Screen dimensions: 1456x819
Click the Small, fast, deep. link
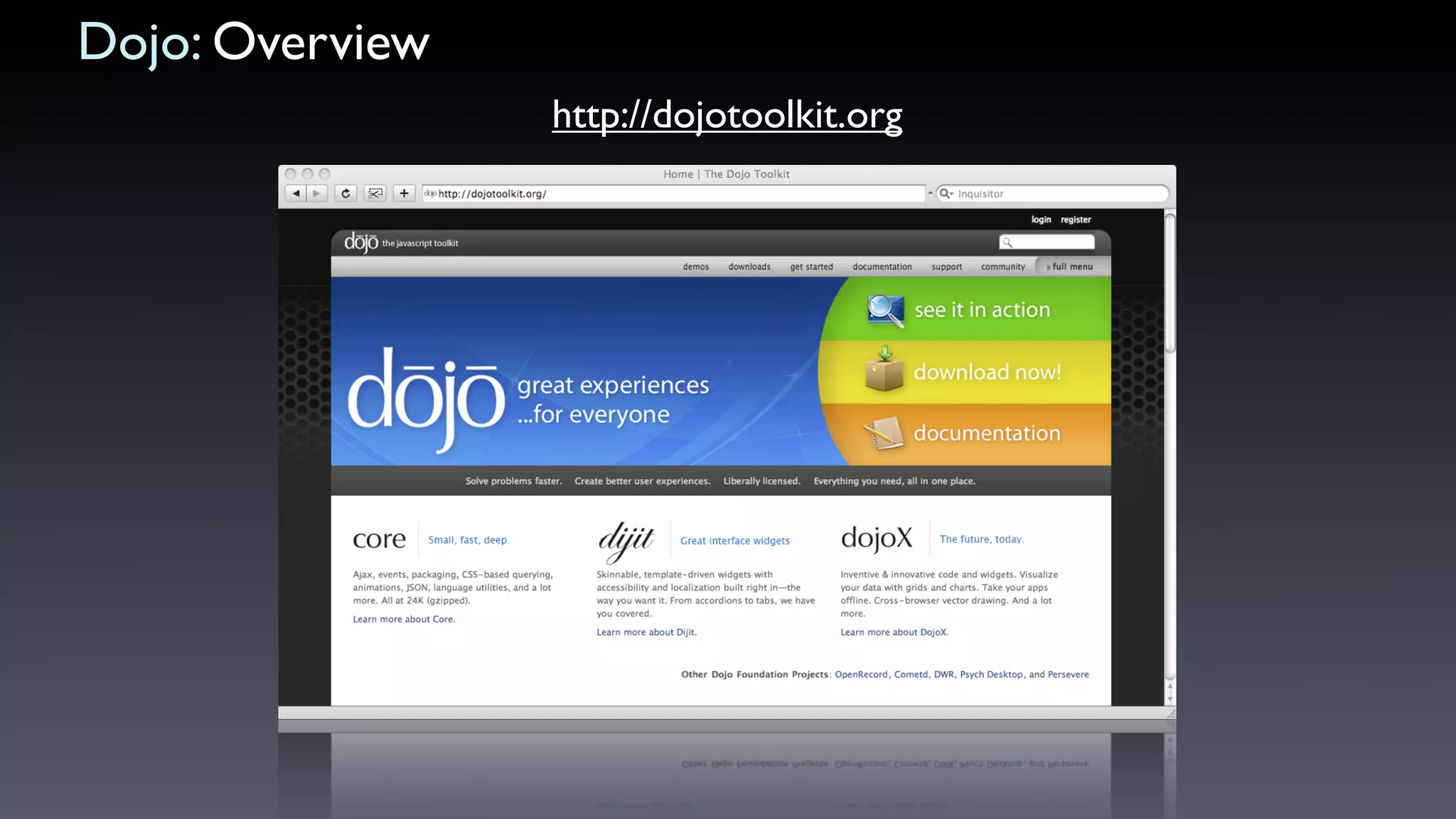click(469, 540)
